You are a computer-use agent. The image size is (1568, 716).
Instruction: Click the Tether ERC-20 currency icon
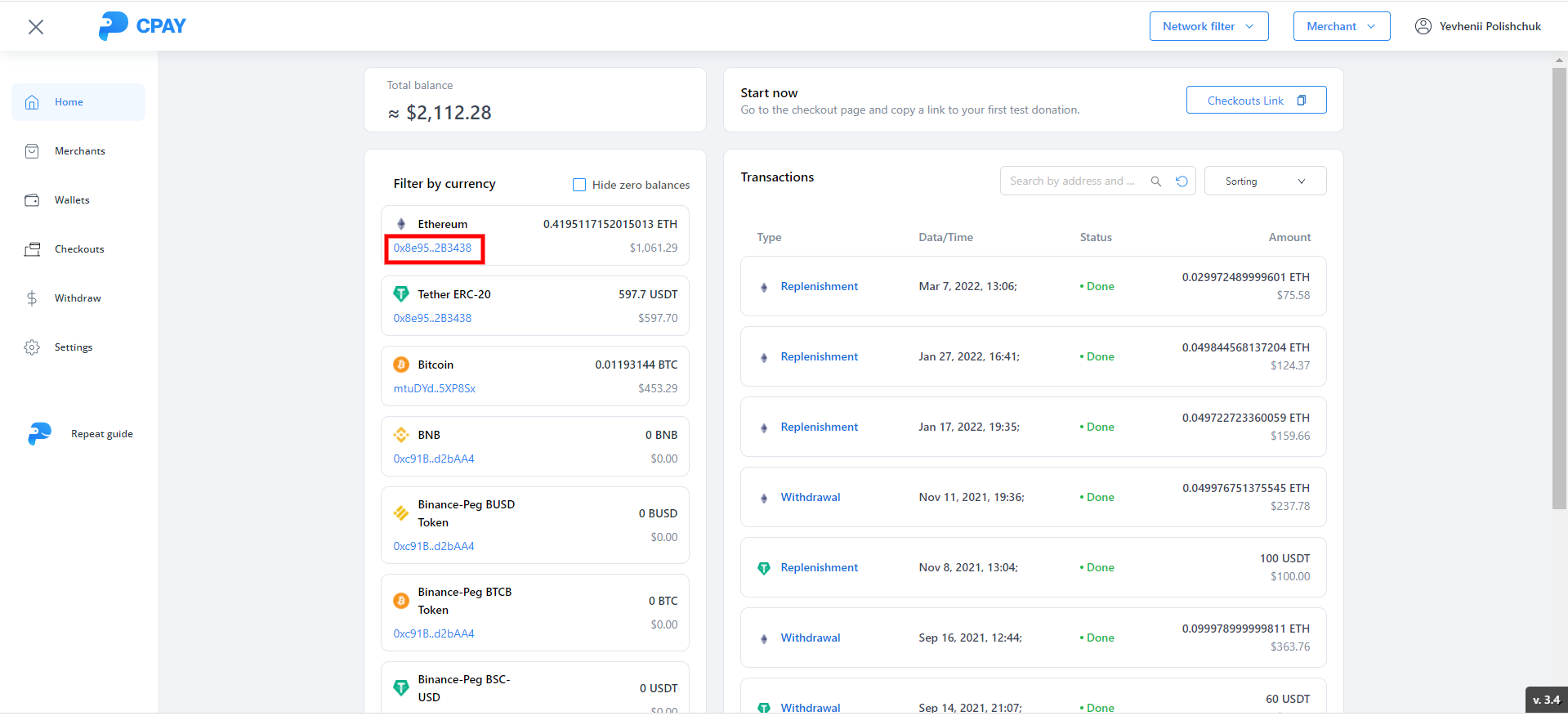[x=401, y=294]
